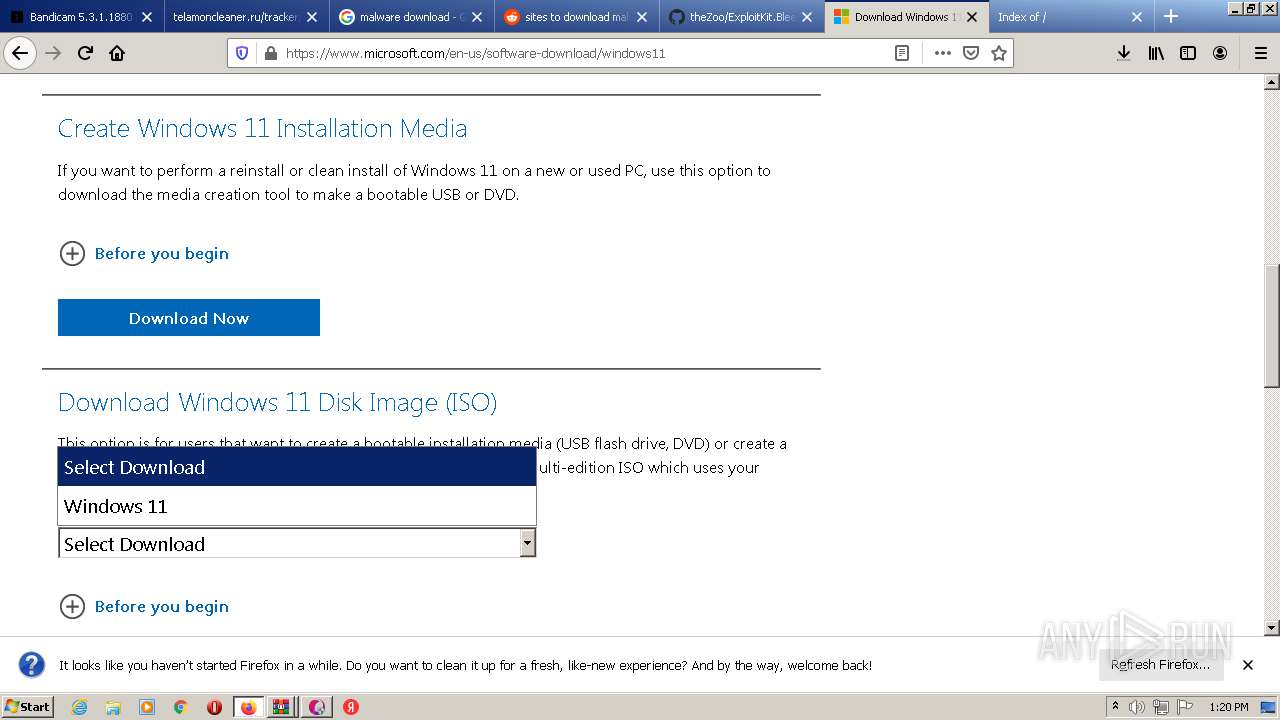The width and height of the screenshot is (1280, 720).
Task: Choose the Select Download list option
Action: 297,467
